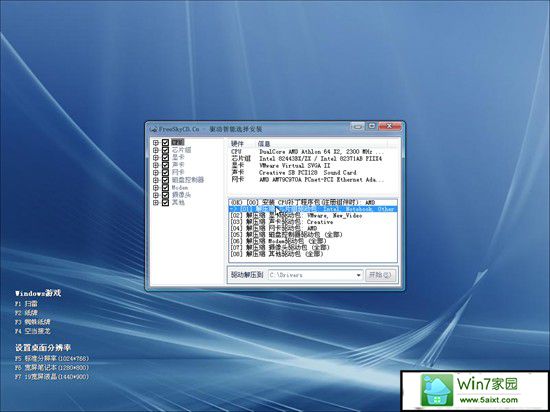The height and width of the screenshot is (412, 550).
Task: Toggle the 显卡 checkbox
Action: 166,157
